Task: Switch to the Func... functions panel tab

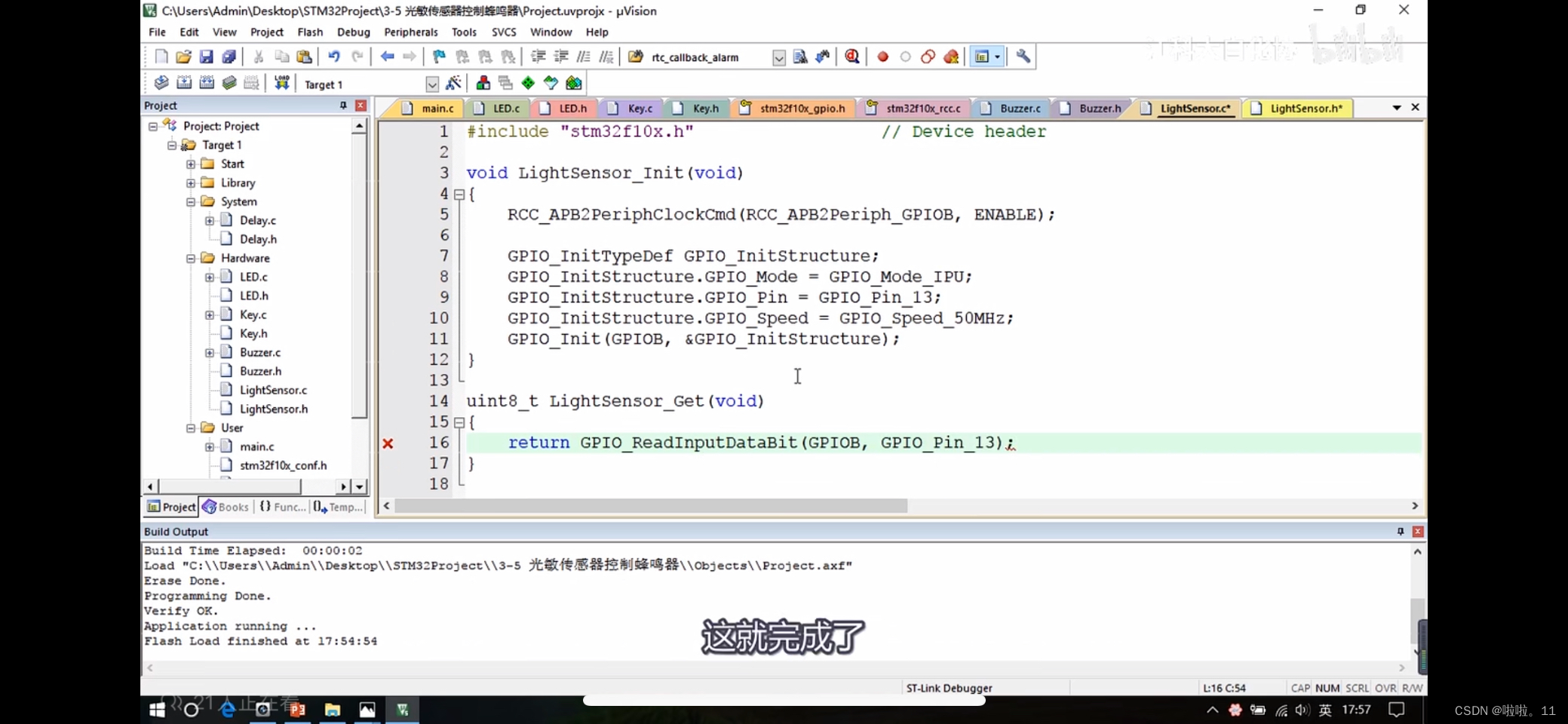Action: (x=283, y=507)
